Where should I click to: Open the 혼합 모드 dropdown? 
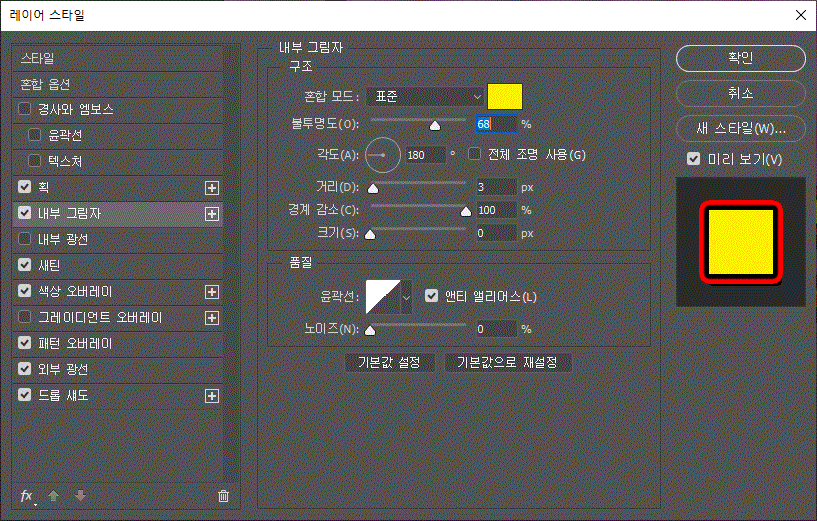pos(425,96)
